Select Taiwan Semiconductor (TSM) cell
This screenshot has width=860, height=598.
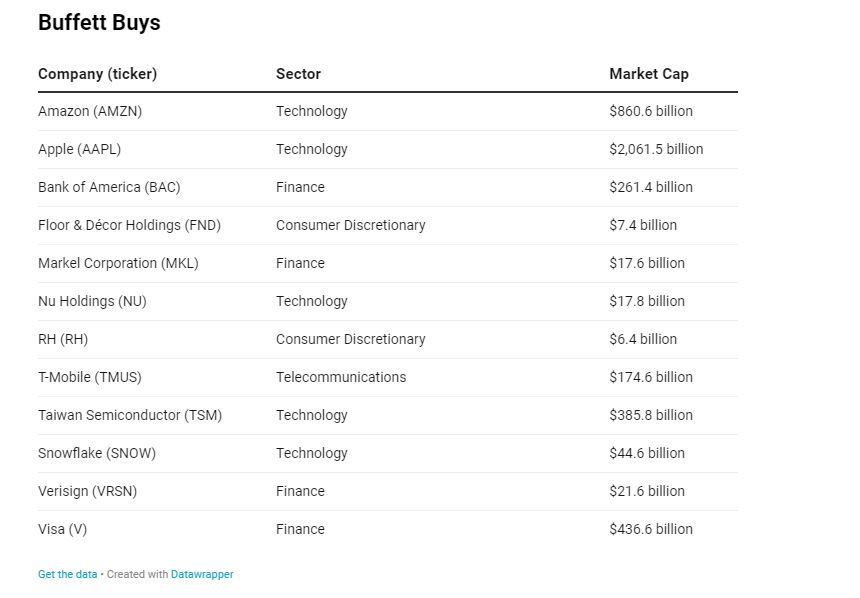click(x=130, y=416)
